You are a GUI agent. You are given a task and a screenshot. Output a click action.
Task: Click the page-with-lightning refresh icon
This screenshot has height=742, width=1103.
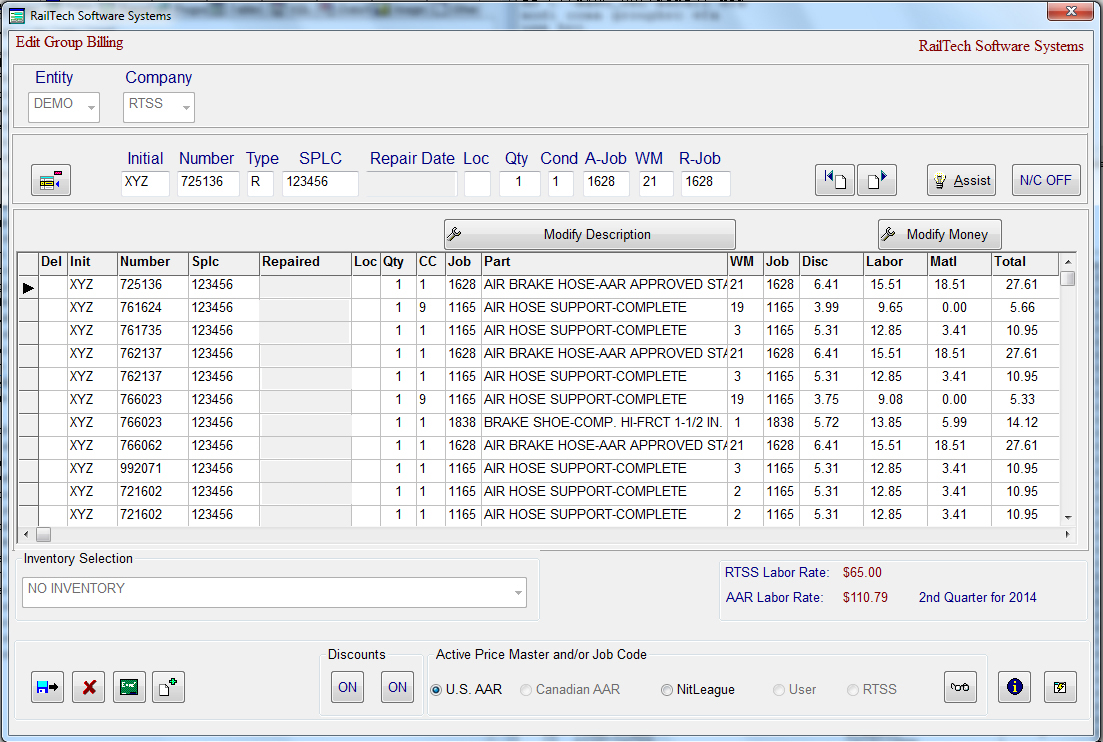click(x=1060, y=687)
